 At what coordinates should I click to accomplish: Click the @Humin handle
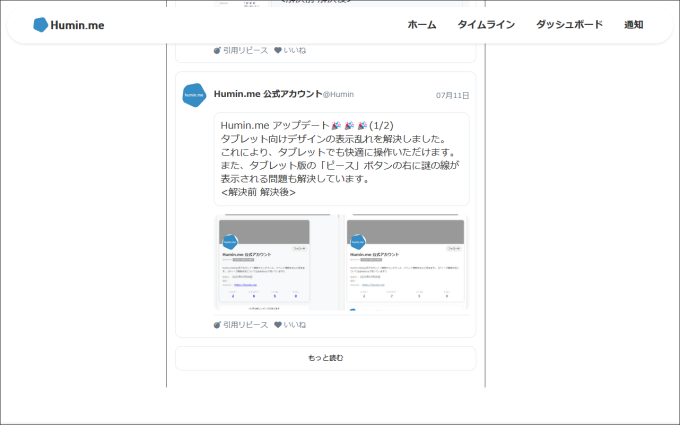point(338,94)
